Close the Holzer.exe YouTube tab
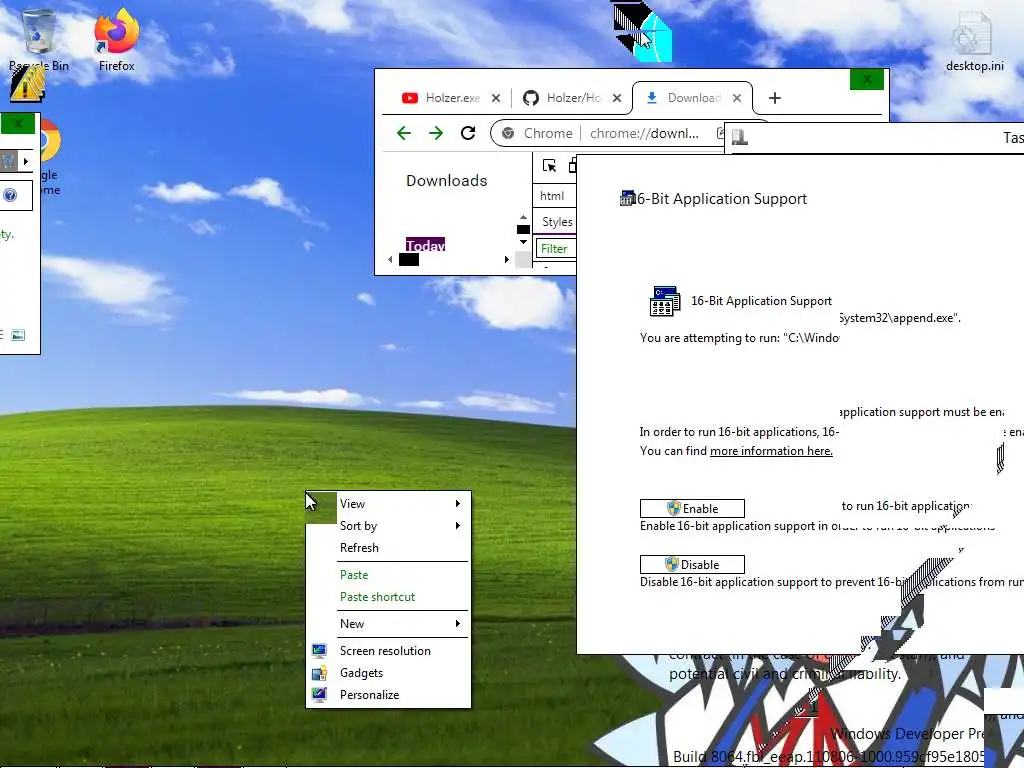Image resolution: width=1024 pixels, height=768 pixels. 496,98
